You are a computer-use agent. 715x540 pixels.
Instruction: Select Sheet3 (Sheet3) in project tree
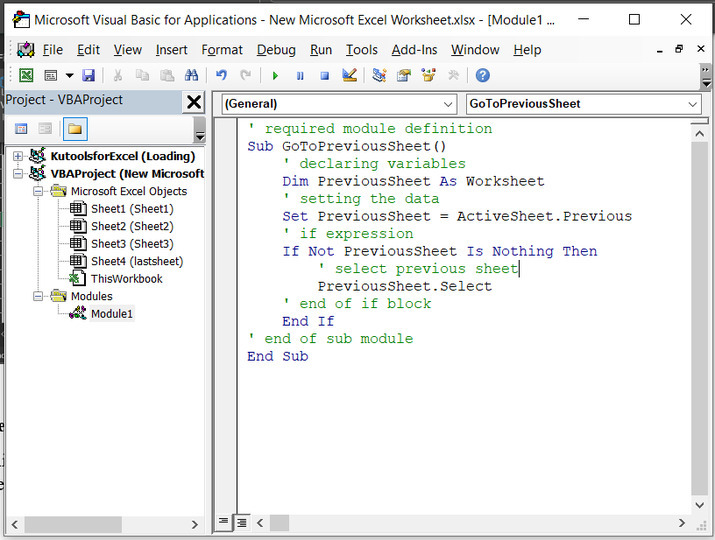(132, 244)
